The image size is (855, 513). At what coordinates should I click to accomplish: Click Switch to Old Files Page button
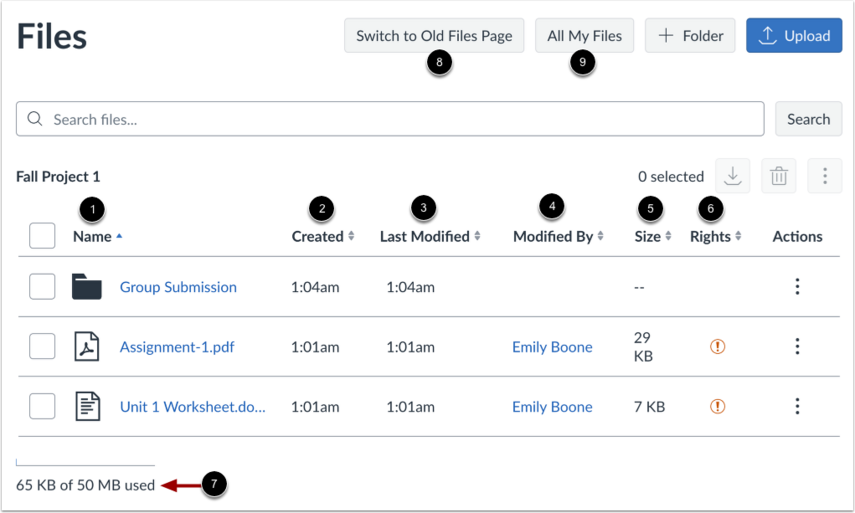pyautogui.click(x=434, y=35)
